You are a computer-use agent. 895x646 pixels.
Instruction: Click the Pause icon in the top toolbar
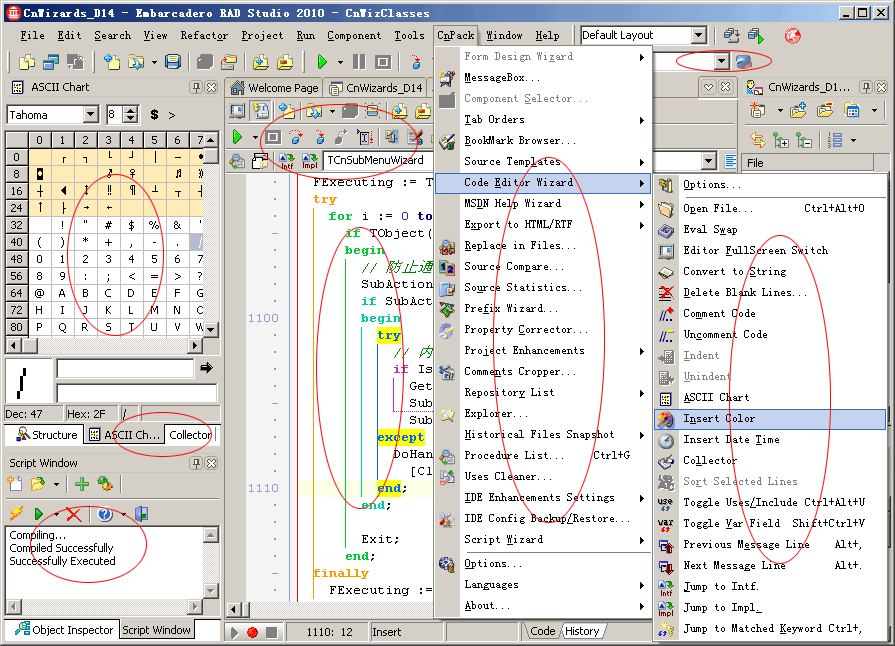(x=358, y=62)
